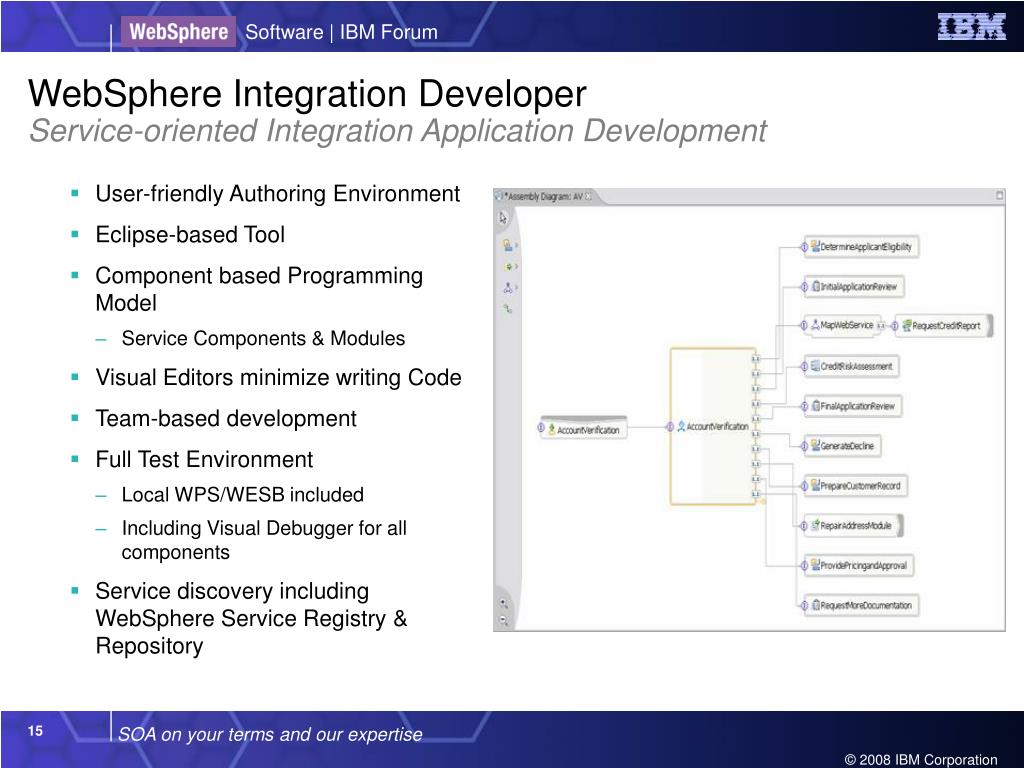Click the DetermineApplicantEligibility component icon
The width and height of the screenshot is (1024, 768).
(815, 246)
